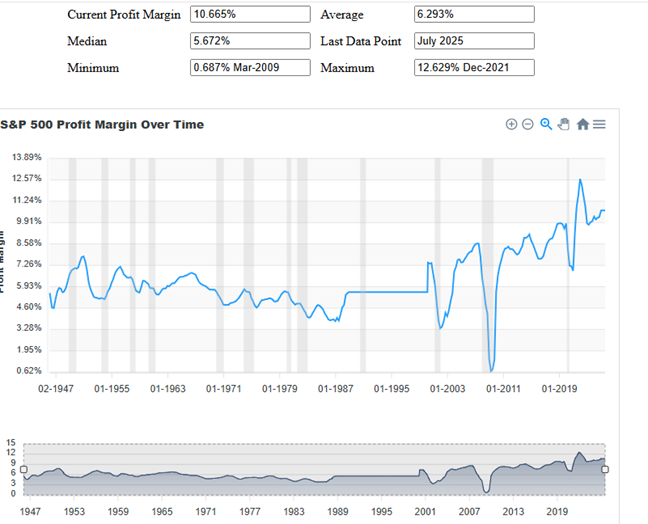Click the zoom in plus icon
This screenshot has width=648, height=524.
click(511, 124)
